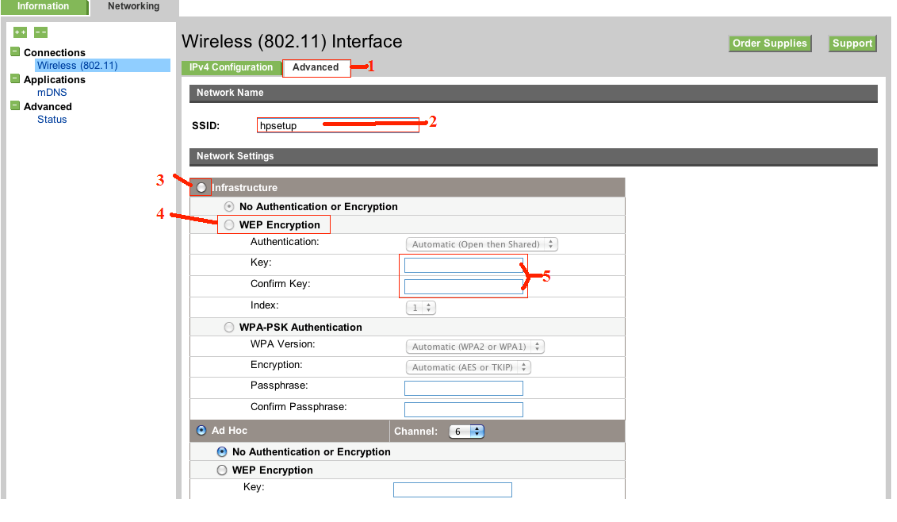Collapse the Advanced tree section in sidebar

coord(15,106)
